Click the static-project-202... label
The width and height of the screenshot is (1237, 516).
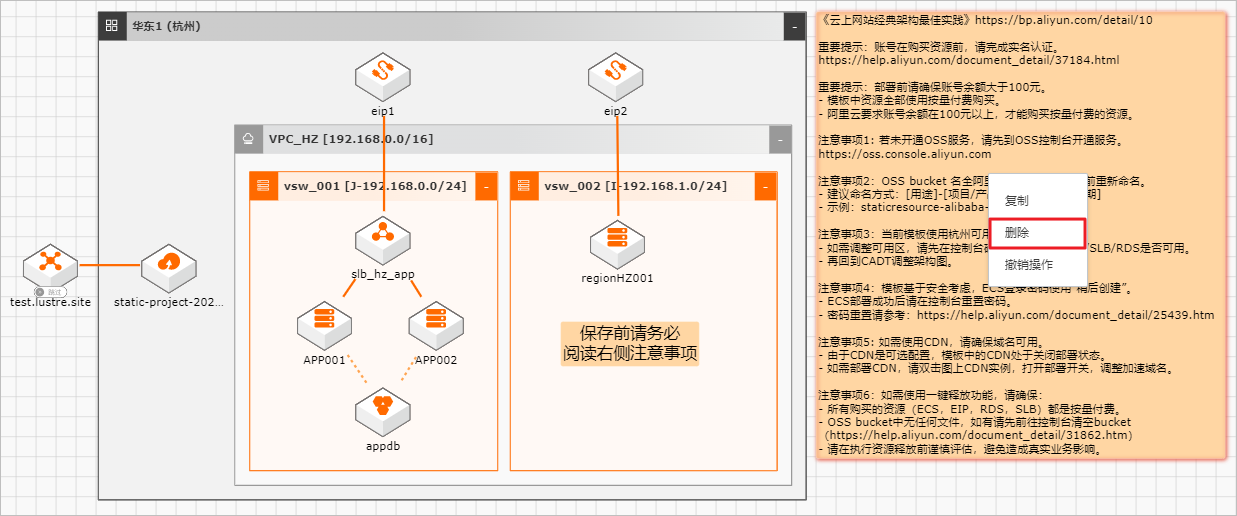[168, 301]
